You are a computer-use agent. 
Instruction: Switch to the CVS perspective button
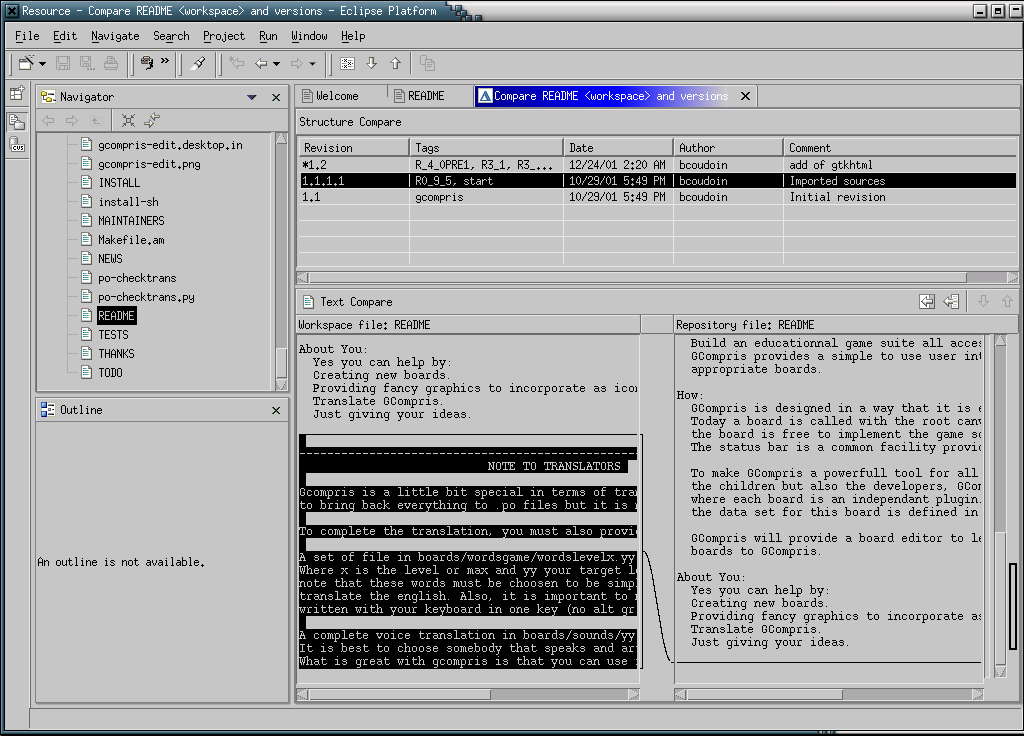(x=17, y=144)
